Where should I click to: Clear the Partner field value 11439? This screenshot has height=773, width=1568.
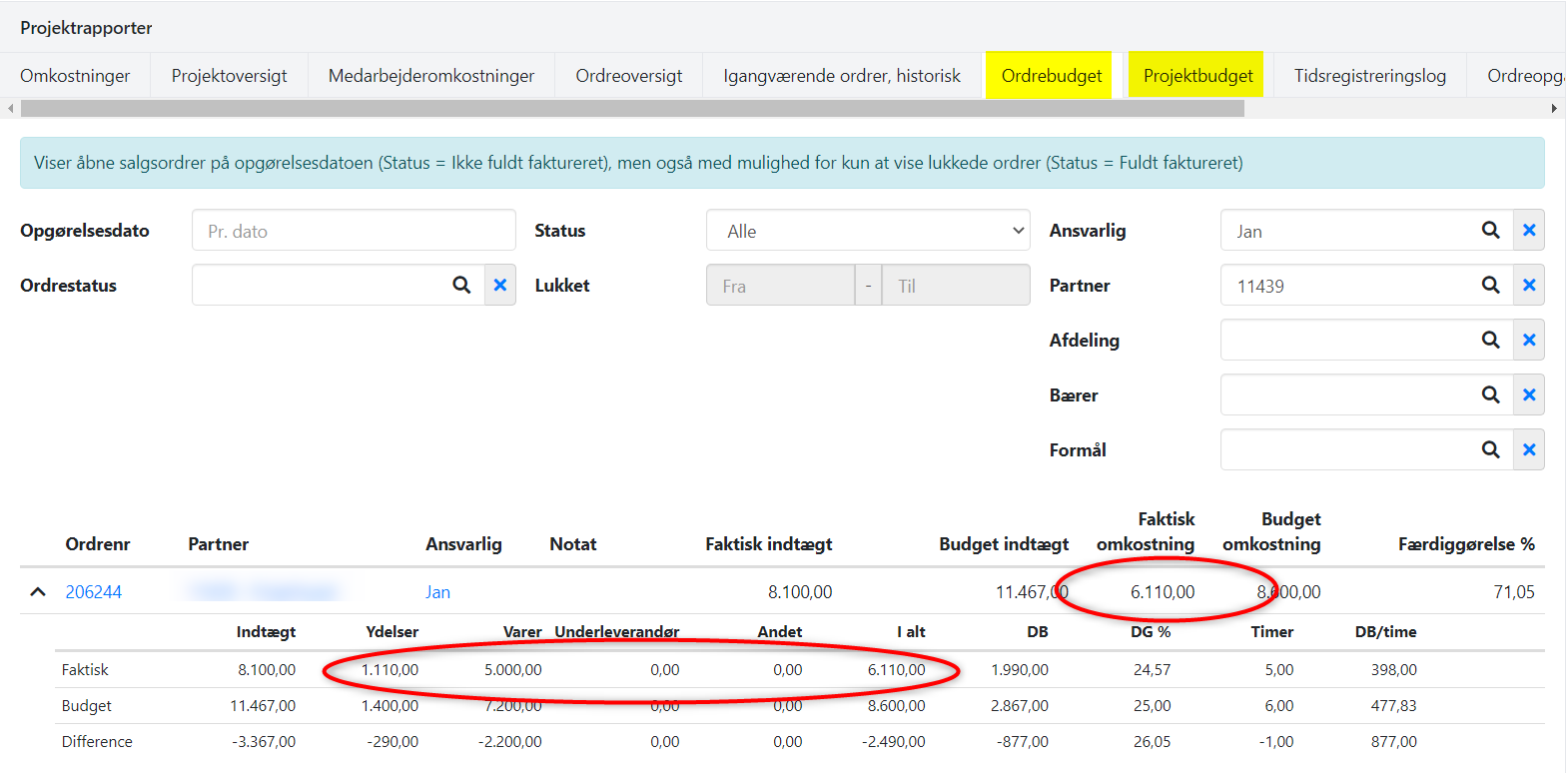[x=1528, y=286]
